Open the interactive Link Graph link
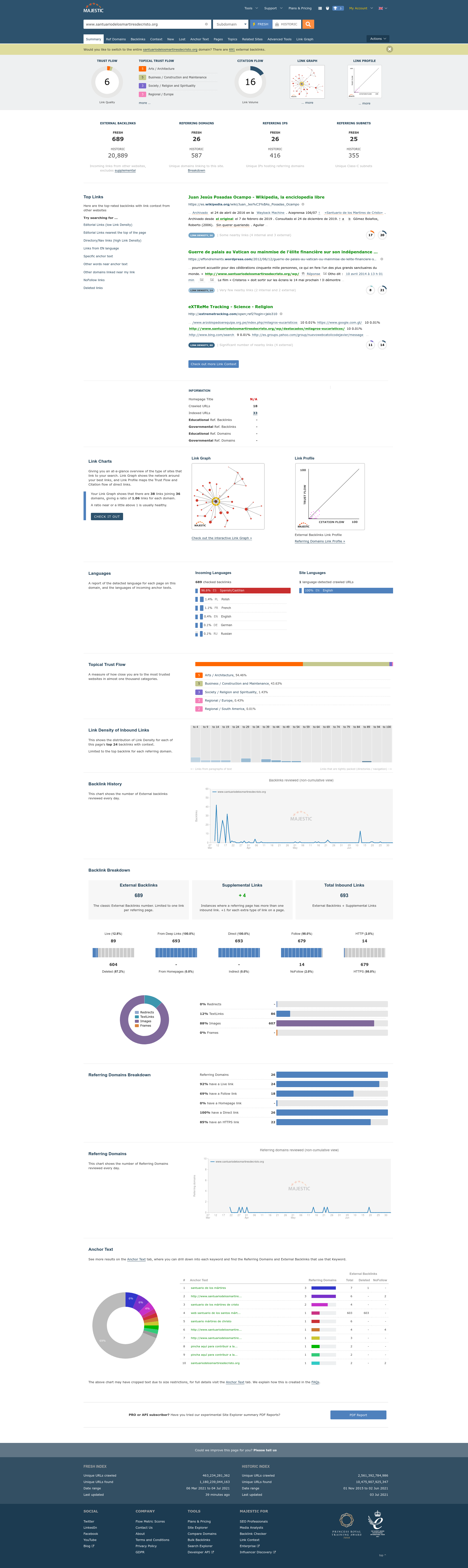 [222, 538]
